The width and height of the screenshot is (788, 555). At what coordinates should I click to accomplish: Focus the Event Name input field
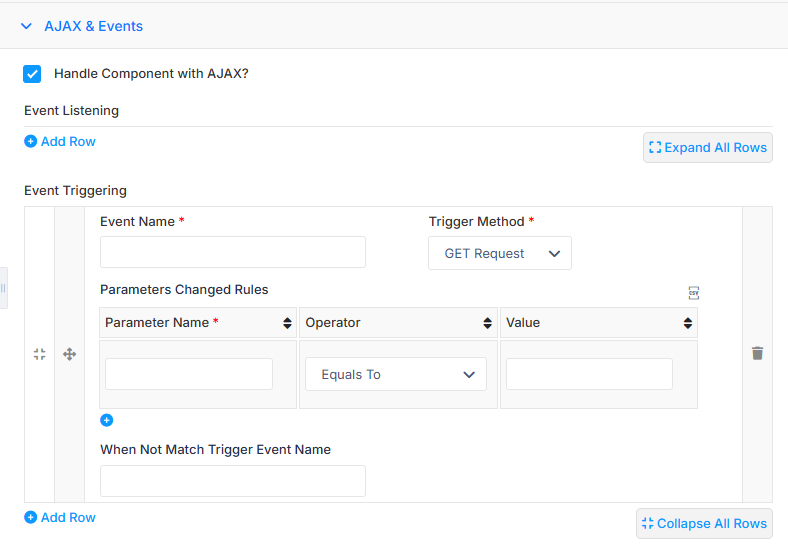[233, 252]
